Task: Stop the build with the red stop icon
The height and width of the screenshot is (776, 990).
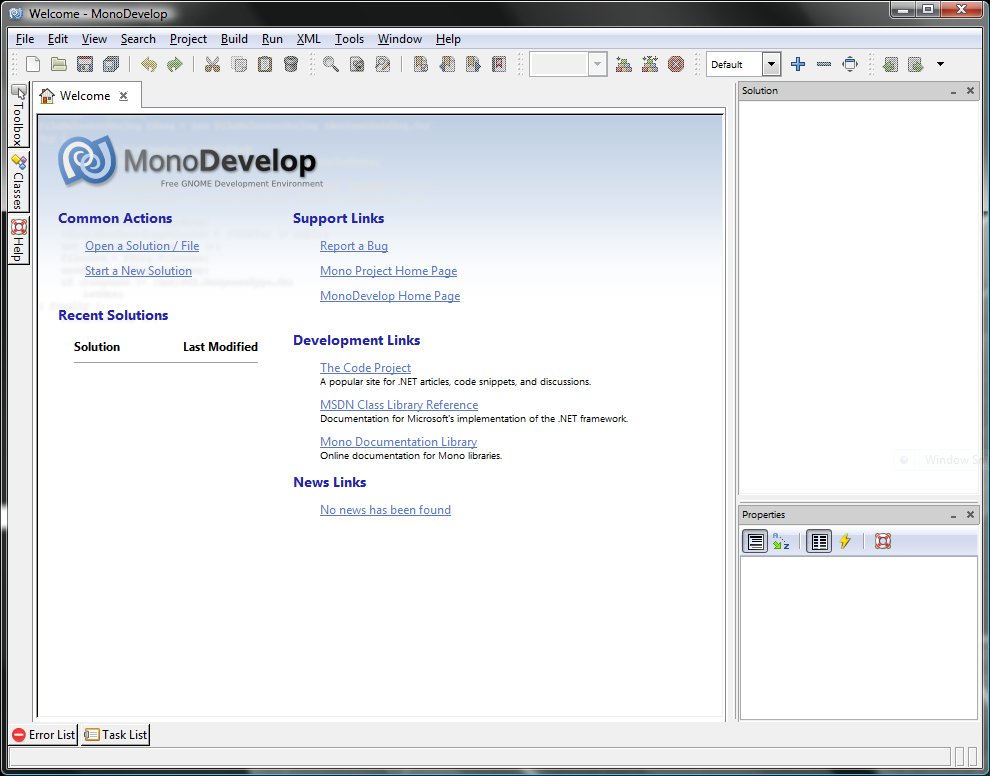Action: [x=676, y=64]
